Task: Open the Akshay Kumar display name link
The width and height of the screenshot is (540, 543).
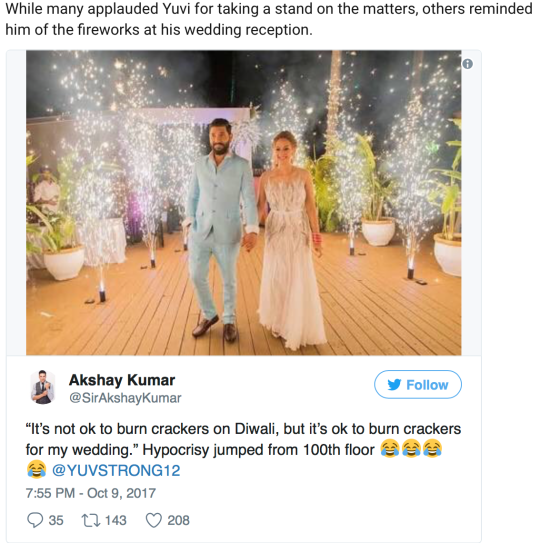Action: point(122,380)
